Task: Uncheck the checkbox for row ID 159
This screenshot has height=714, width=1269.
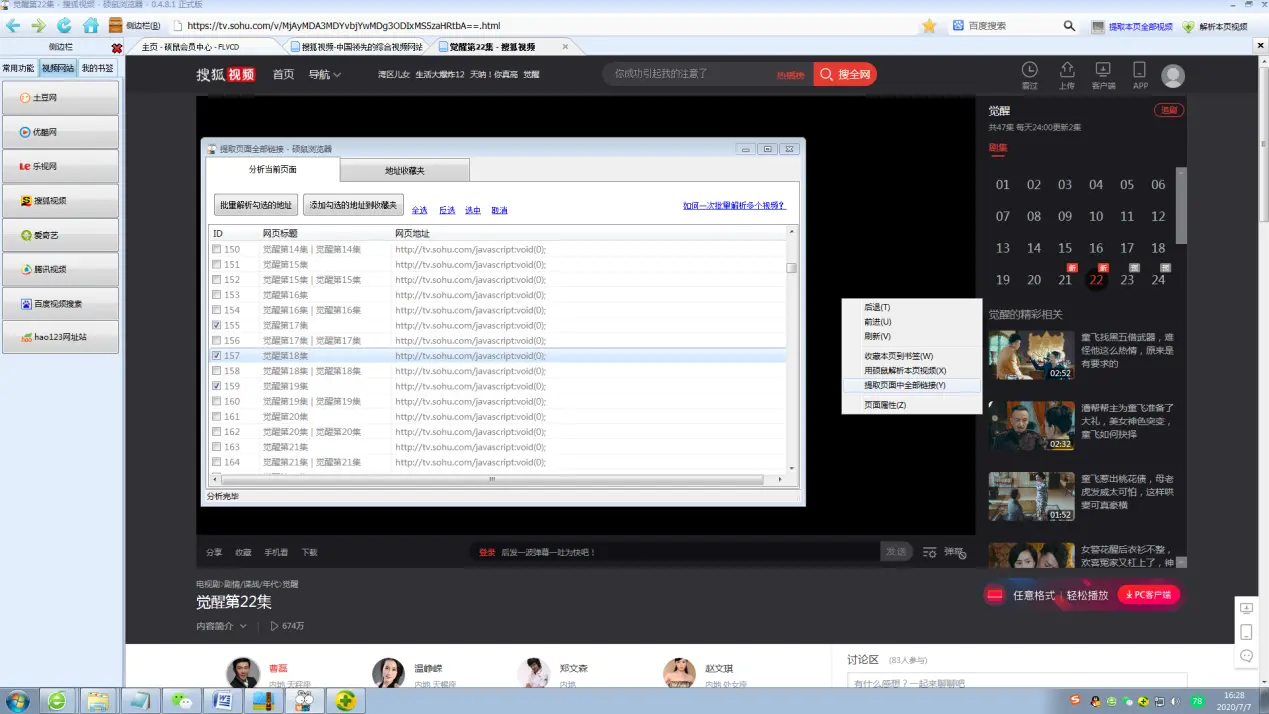Action: pos(217,386)
